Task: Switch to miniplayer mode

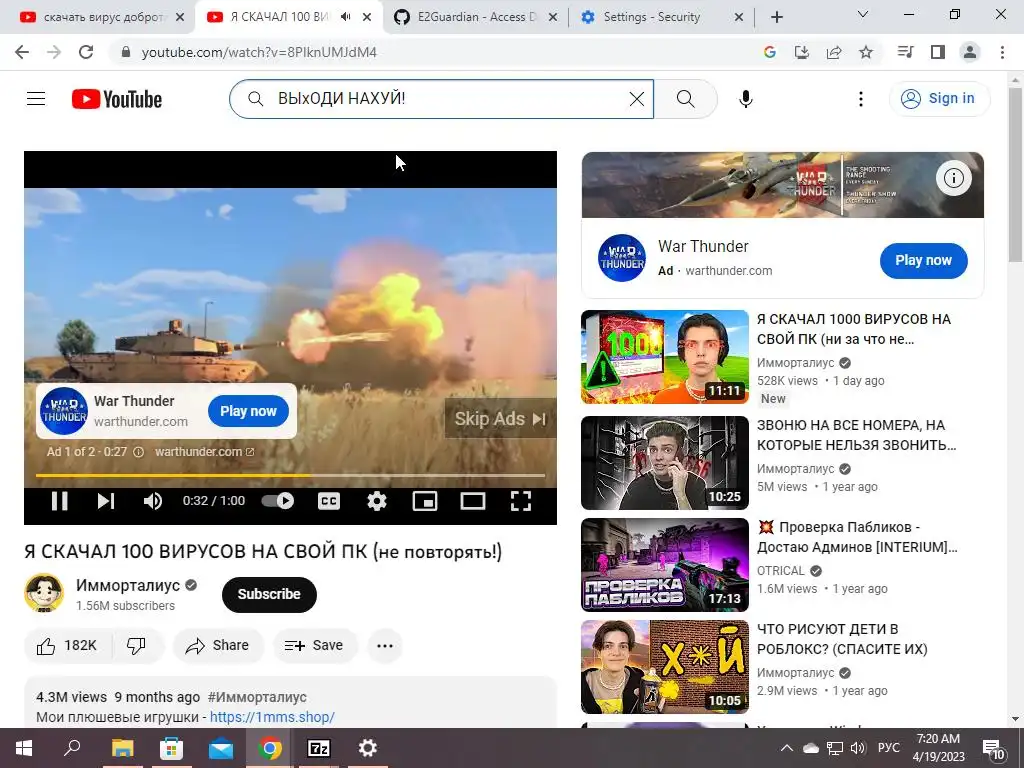Action: 424,501
